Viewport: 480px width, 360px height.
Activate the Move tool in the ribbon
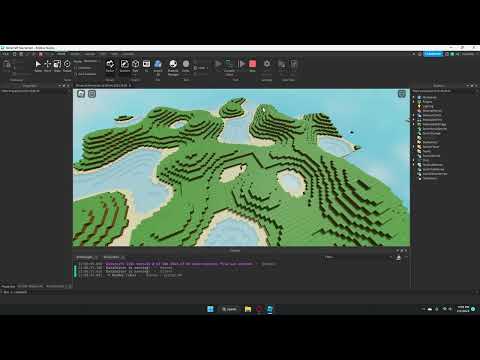click(x=47, y=66)
